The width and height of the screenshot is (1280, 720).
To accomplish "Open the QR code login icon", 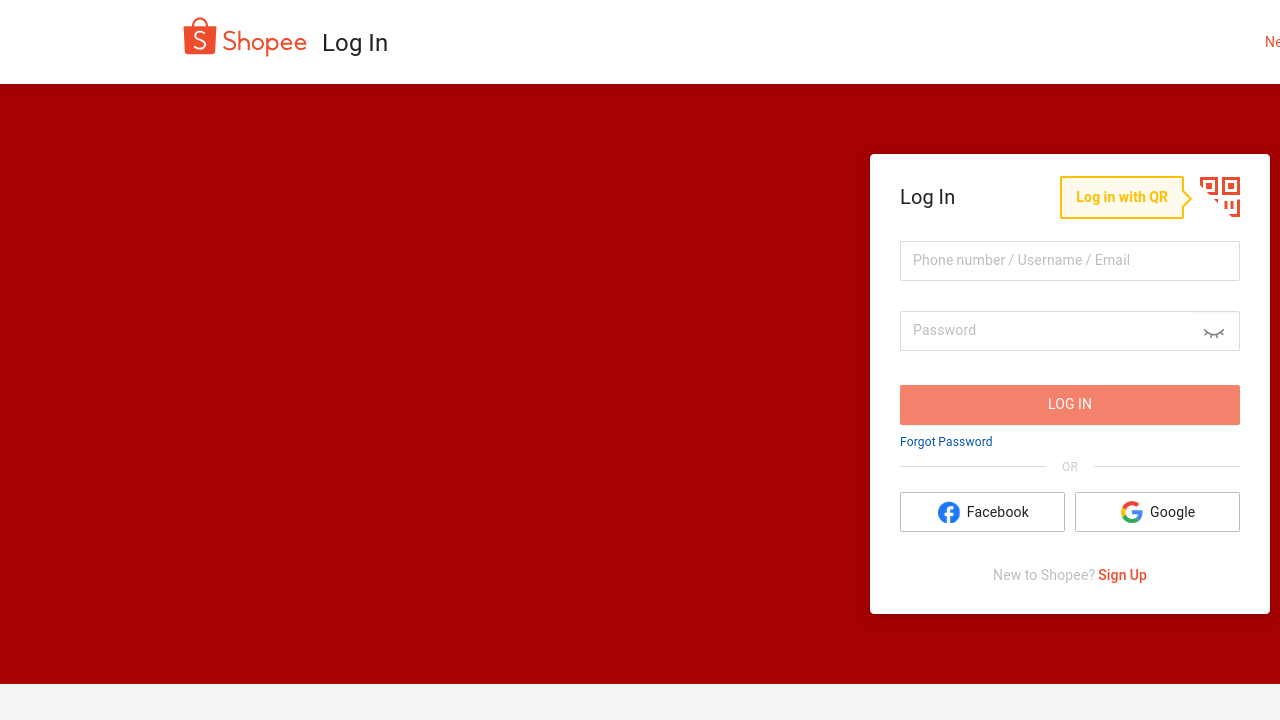I will [x=1220, y=197].
